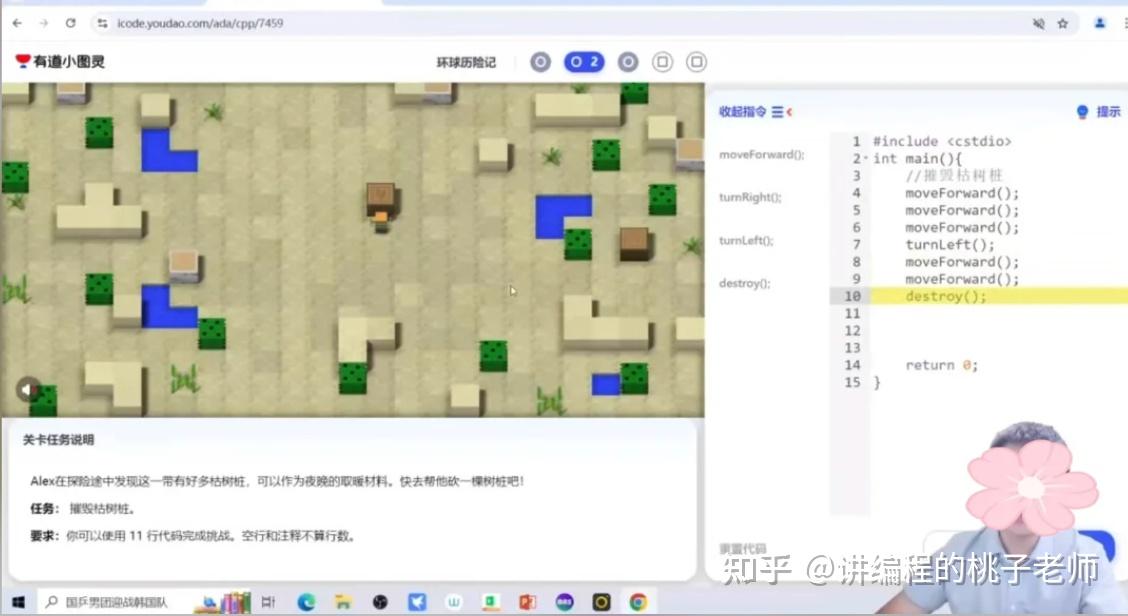1128x616 pixels.
Task: Click the 关卡任务说明 heading
Action: click(58, 440)
